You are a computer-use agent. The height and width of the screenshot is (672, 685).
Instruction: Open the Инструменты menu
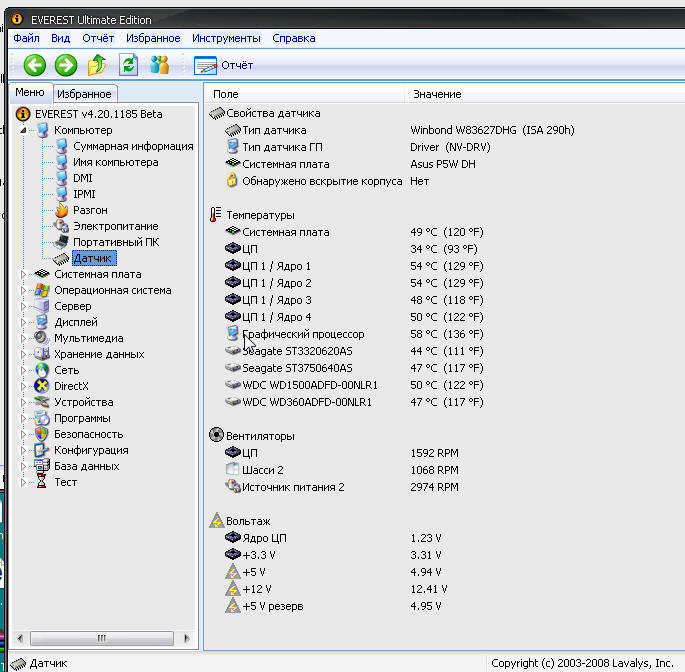tap(226, 38)
